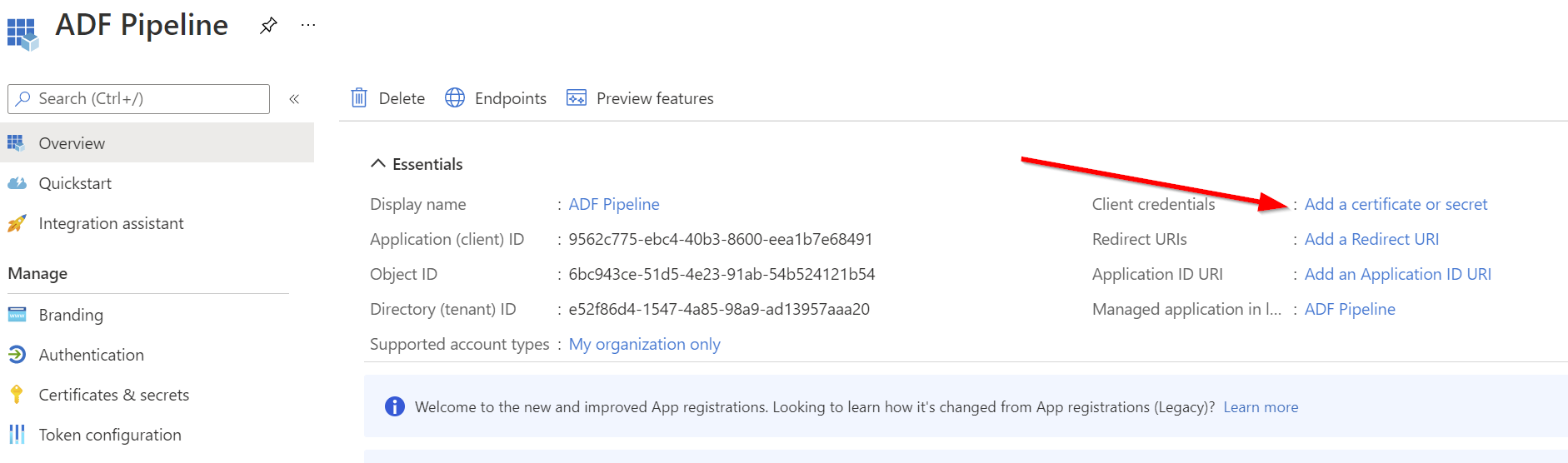Click the Overview icon in sidebar

point(16,143)
